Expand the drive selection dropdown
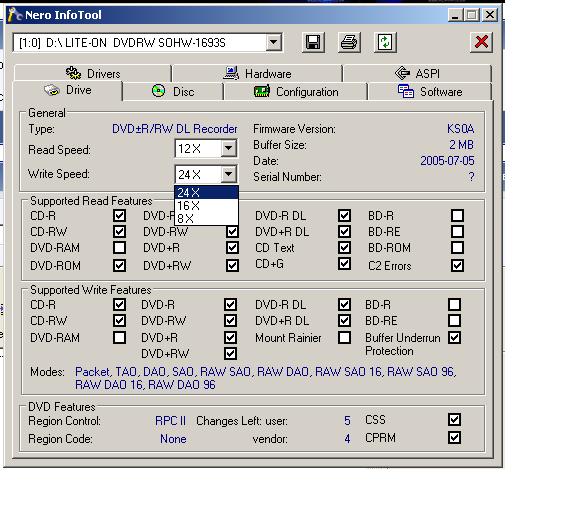The image size is (569, 532). [273, 42]
